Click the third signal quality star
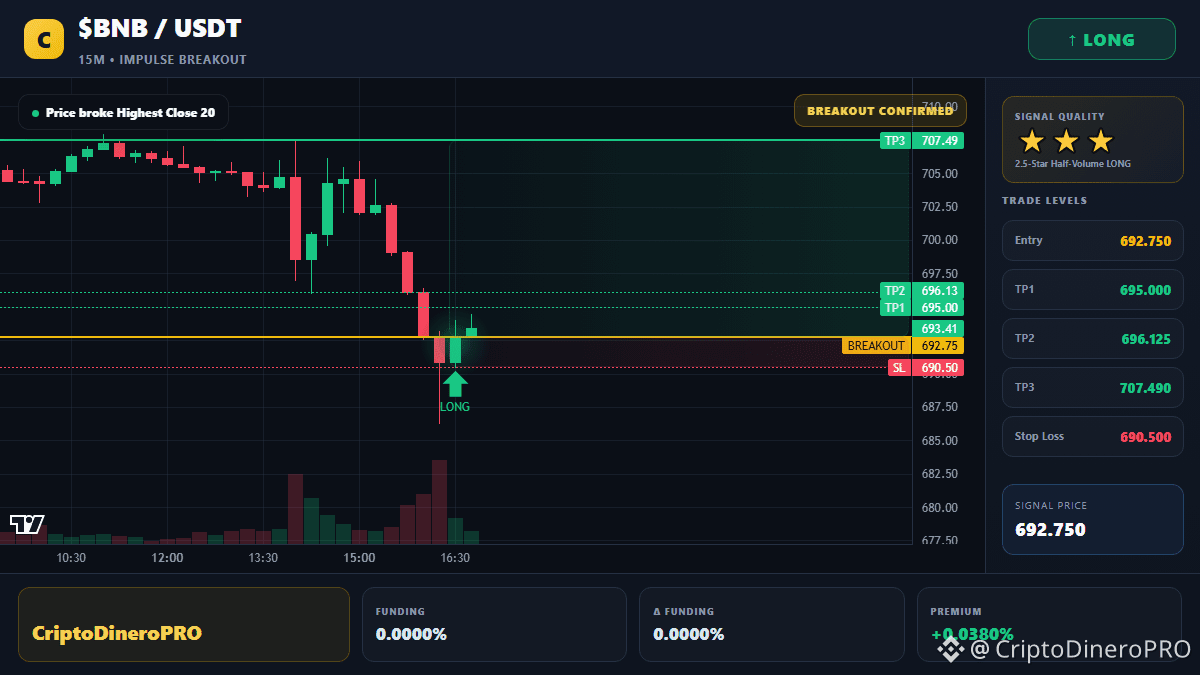Viewport: 1200px width, 675px height. 1100,141
